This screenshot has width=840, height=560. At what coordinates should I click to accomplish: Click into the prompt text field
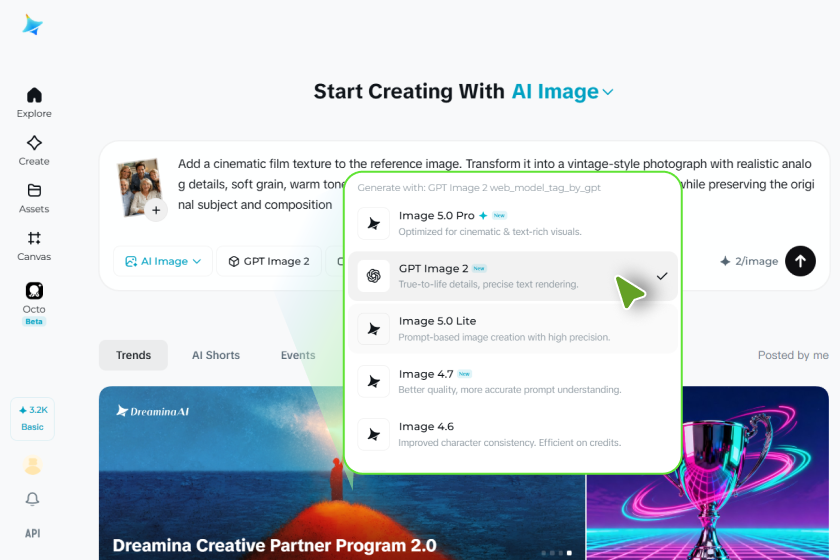point(496,184)
